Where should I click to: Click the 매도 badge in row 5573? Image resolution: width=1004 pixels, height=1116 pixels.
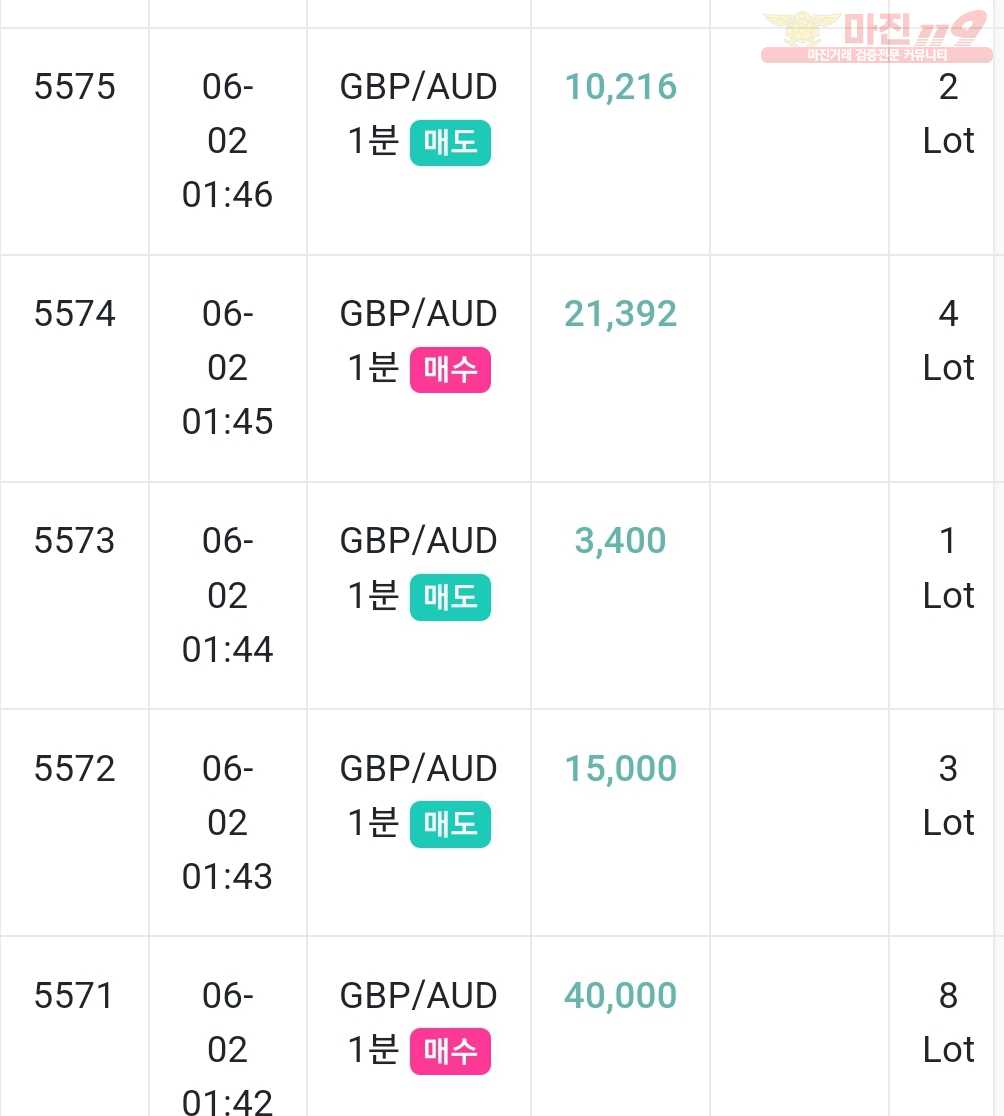pos(450,596)
